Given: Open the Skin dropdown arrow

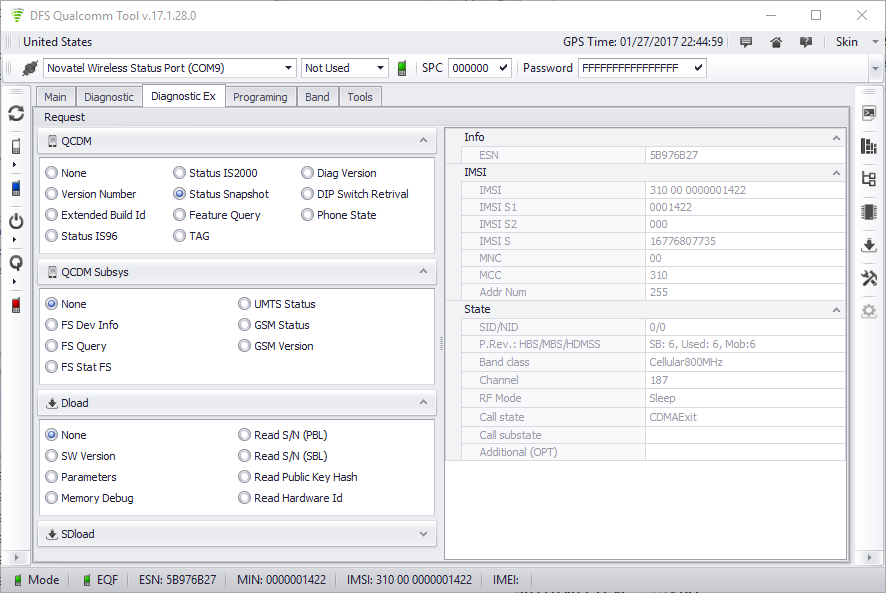Looking at the screenshot, I should tap(875, 42).
